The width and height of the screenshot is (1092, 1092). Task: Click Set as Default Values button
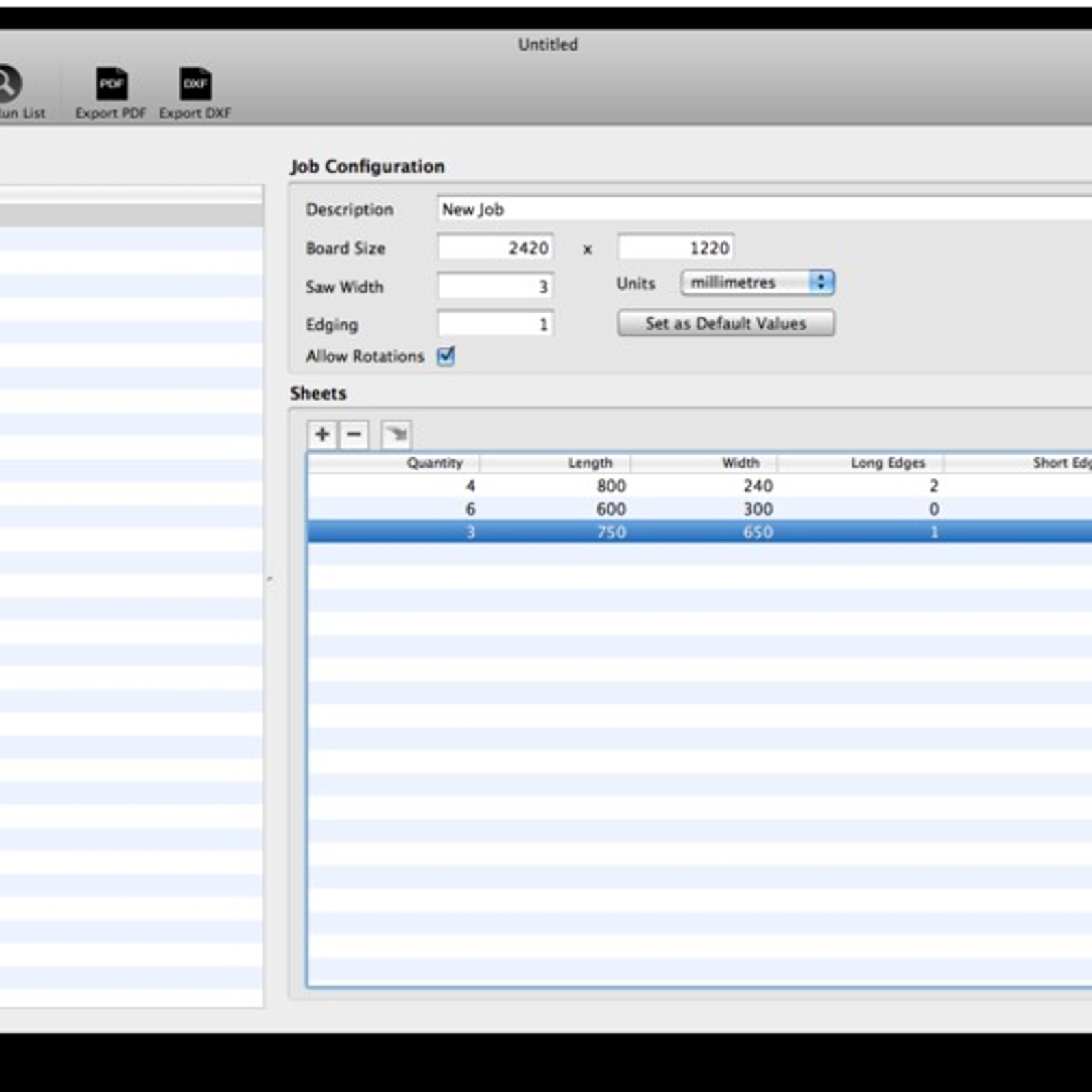click(x=725, y=324)
